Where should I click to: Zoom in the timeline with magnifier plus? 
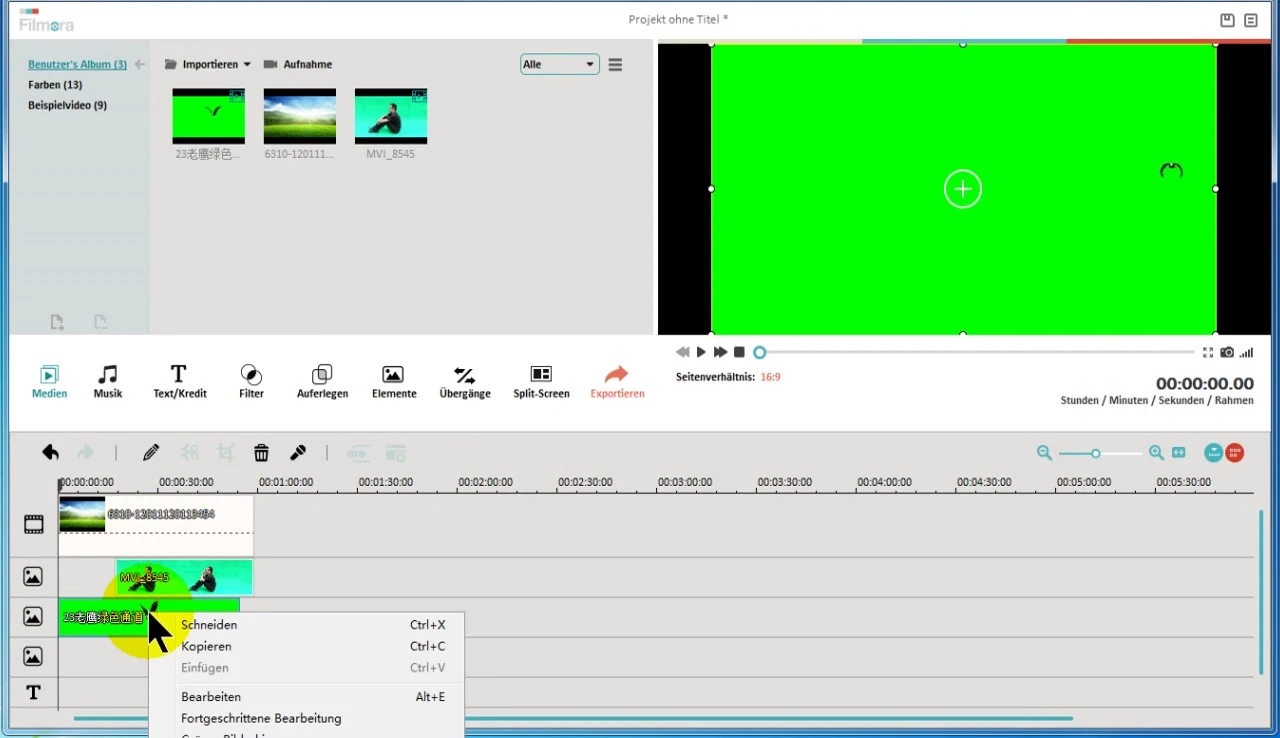click(x=1156, y=453)
